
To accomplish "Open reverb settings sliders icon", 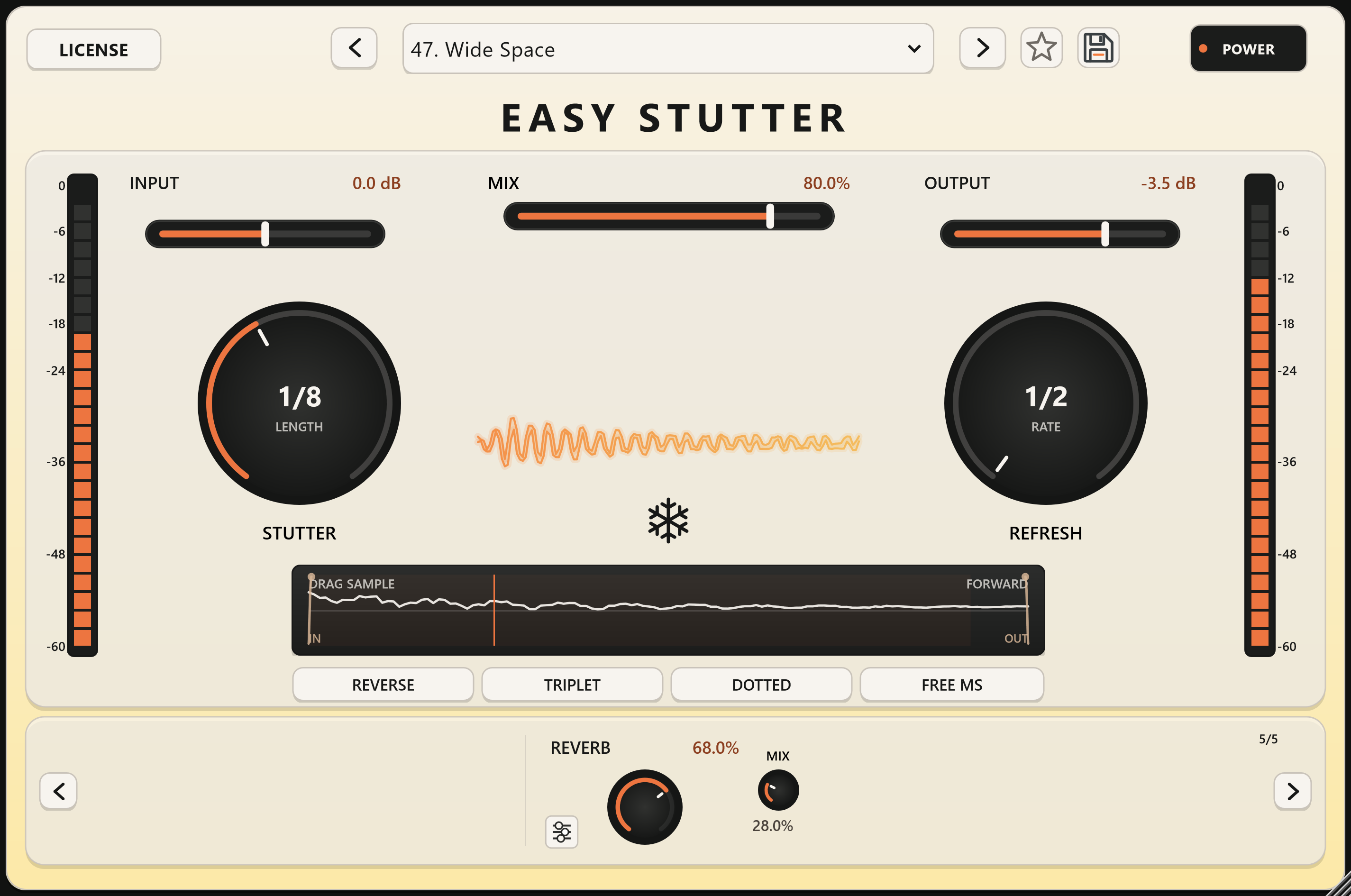I will coord(562,832).
